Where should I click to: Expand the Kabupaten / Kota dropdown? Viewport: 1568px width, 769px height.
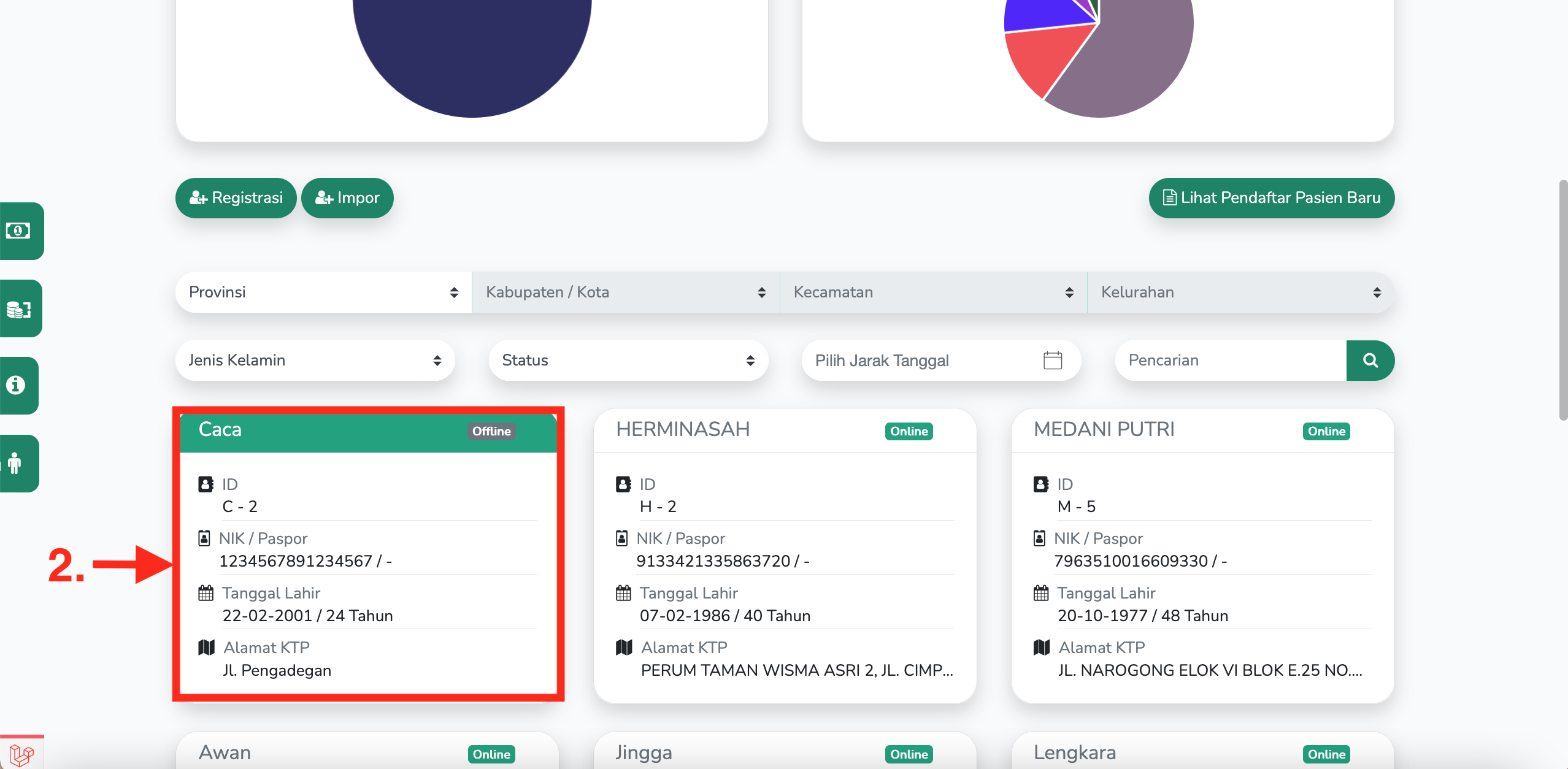click(625, 292)
